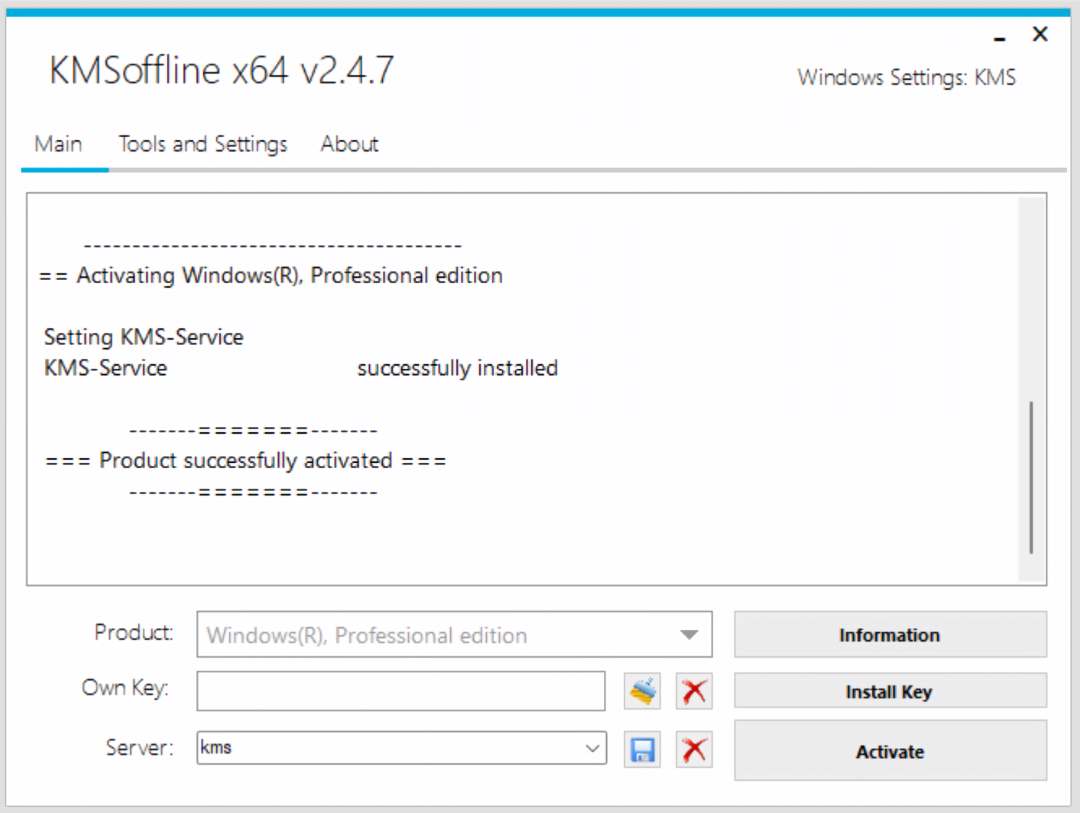1080x813 pixels.
Task: Click the 'Server:' field label
Action: [139, 748]
